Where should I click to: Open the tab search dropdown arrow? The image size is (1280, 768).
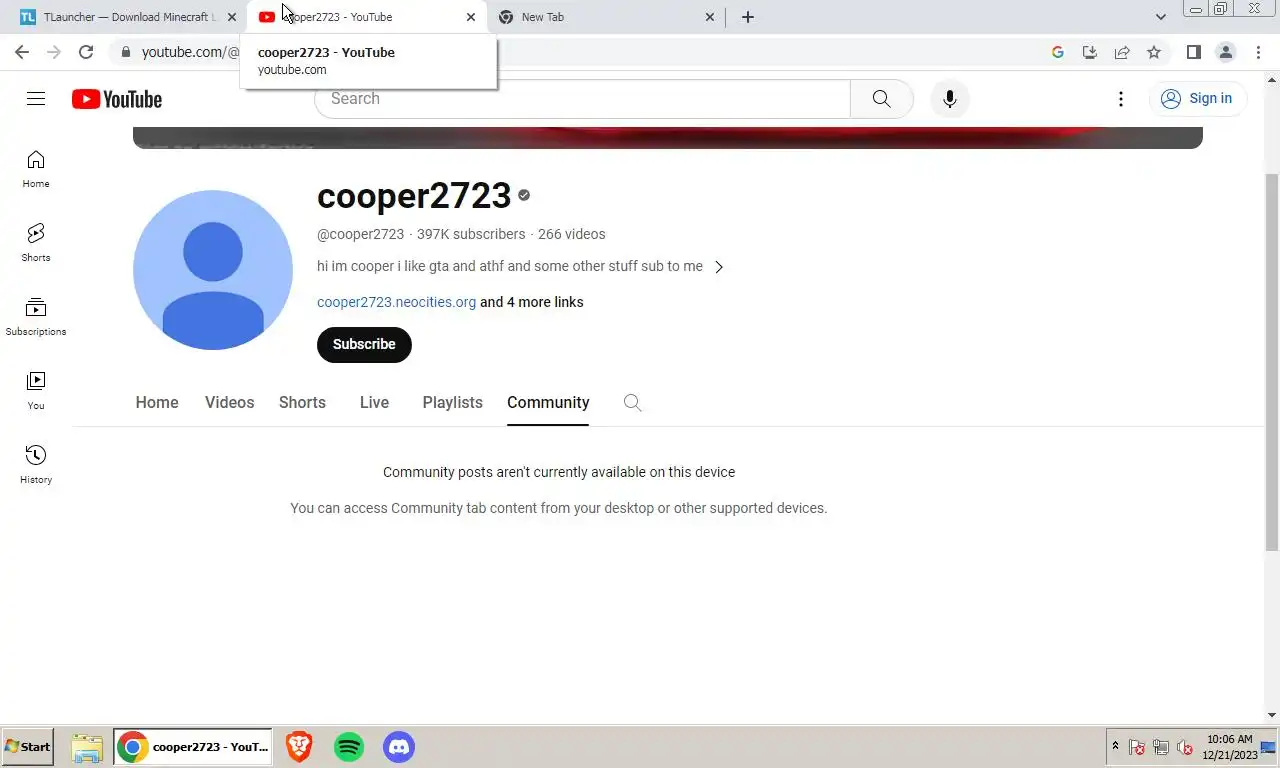pos(1160,17)
